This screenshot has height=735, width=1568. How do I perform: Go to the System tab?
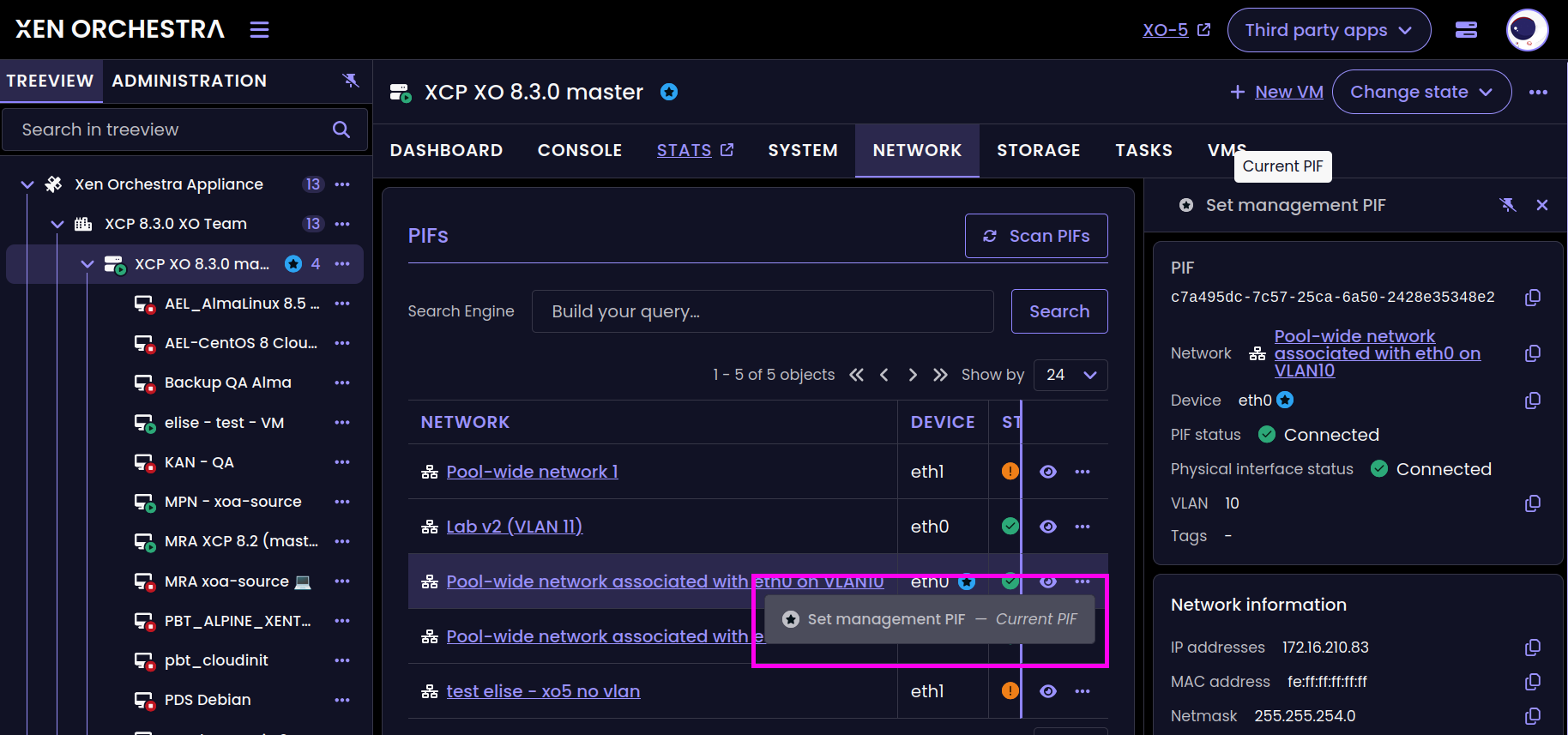803,151
